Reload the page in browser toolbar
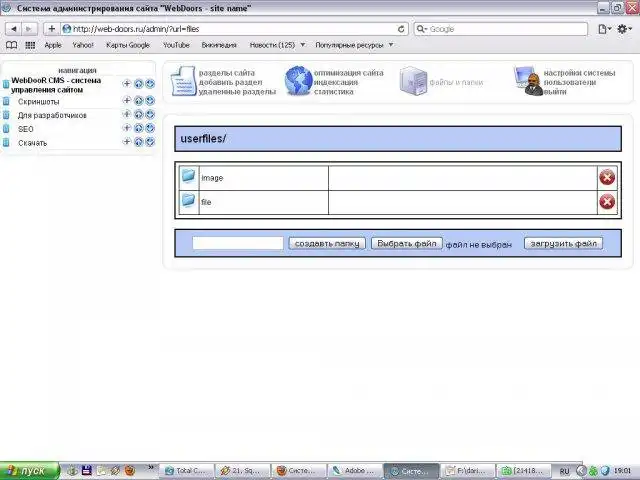The width and height of the screenshot is (640, 480). pyautogui.click(x=401, y=29)
